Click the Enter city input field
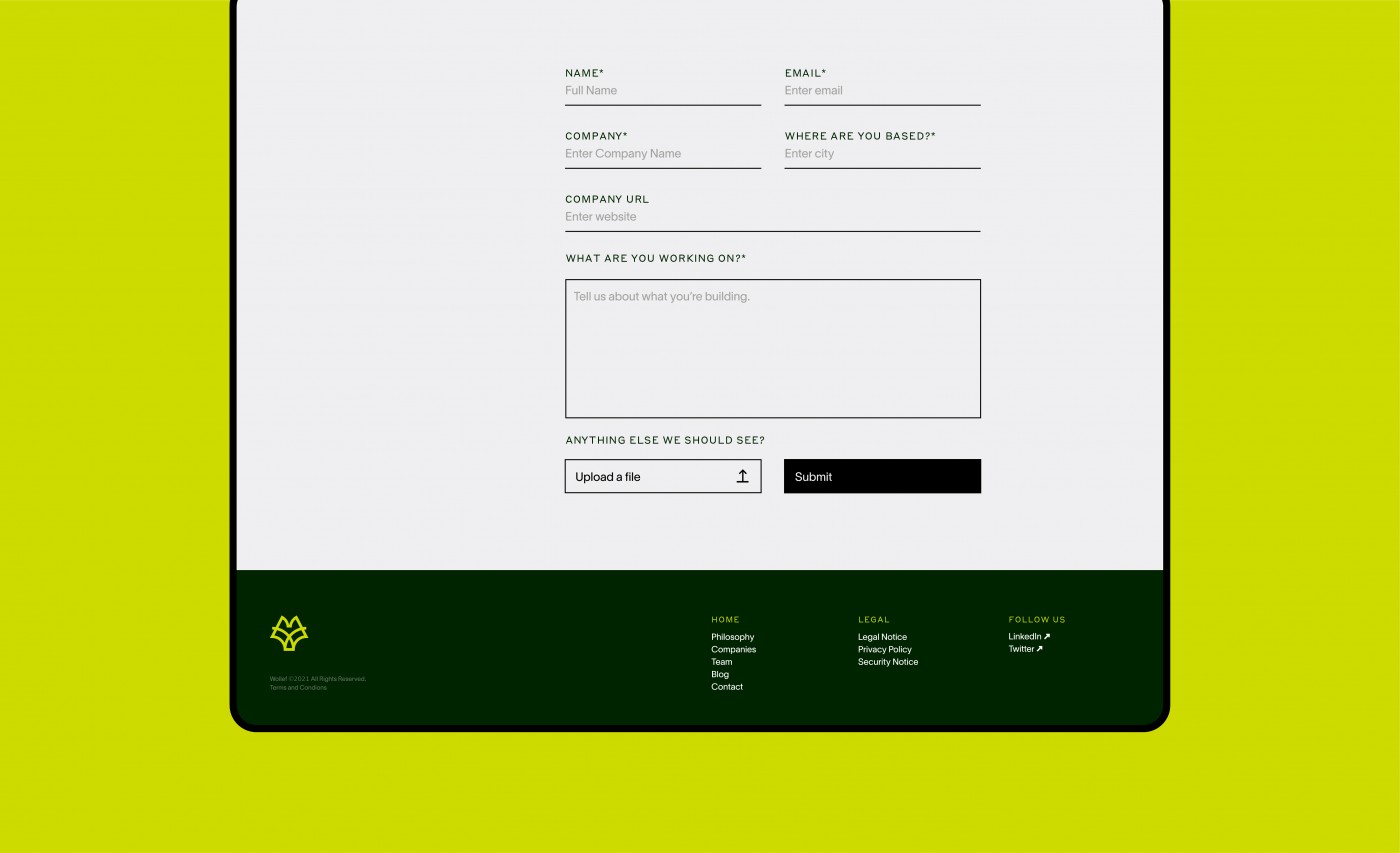Viewport: 1400px width, 853px height. 881,154
